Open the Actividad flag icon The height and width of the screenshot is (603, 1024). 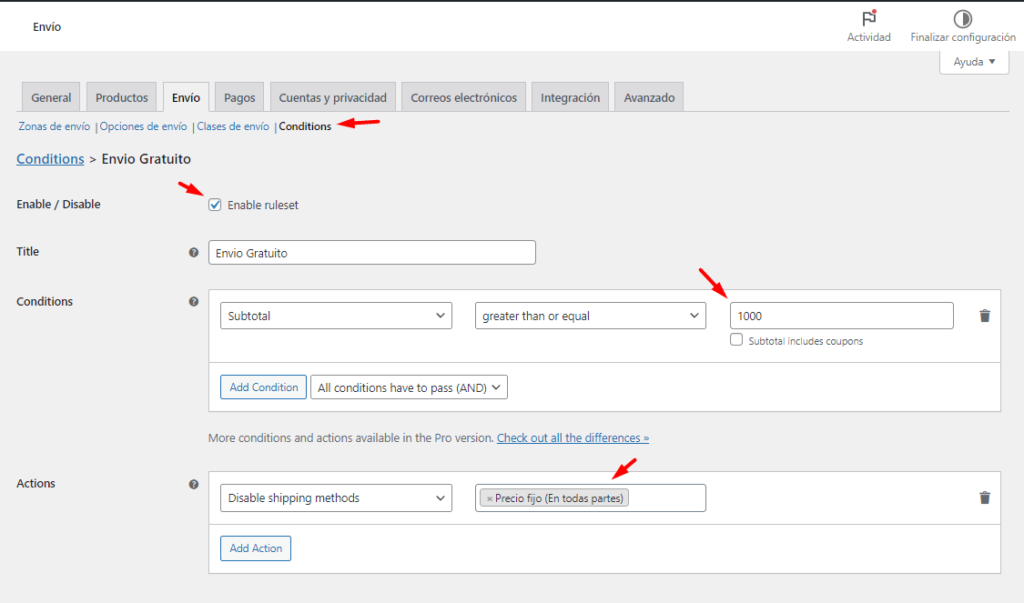click(869, 18)
